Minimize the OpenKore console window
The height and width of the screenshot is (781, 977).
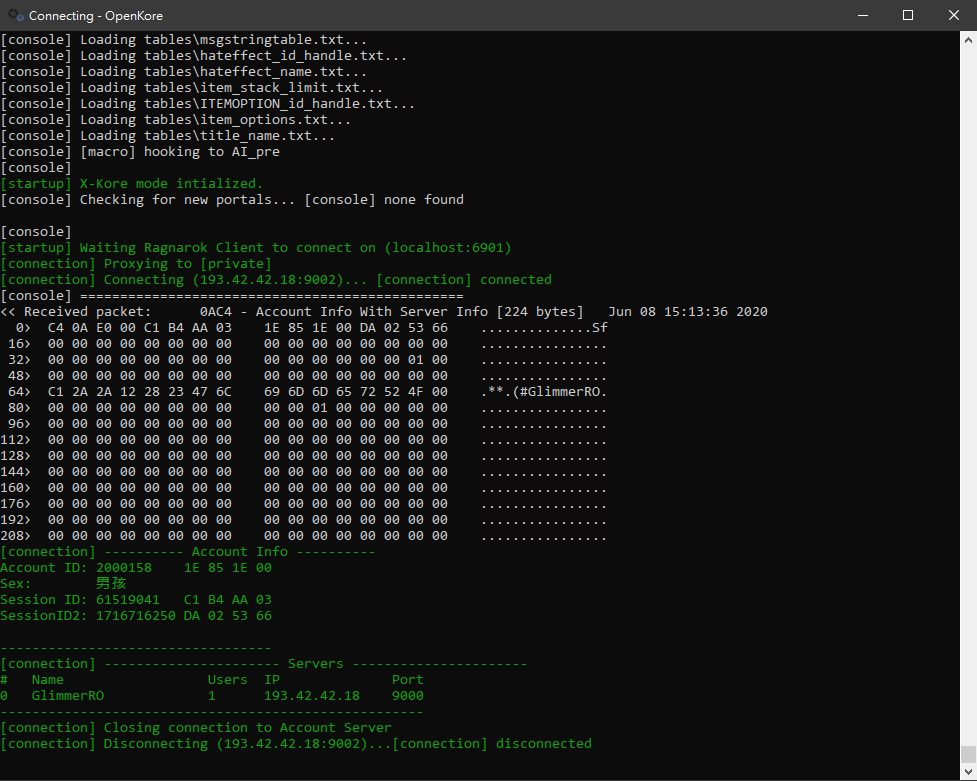click(863, 15)
